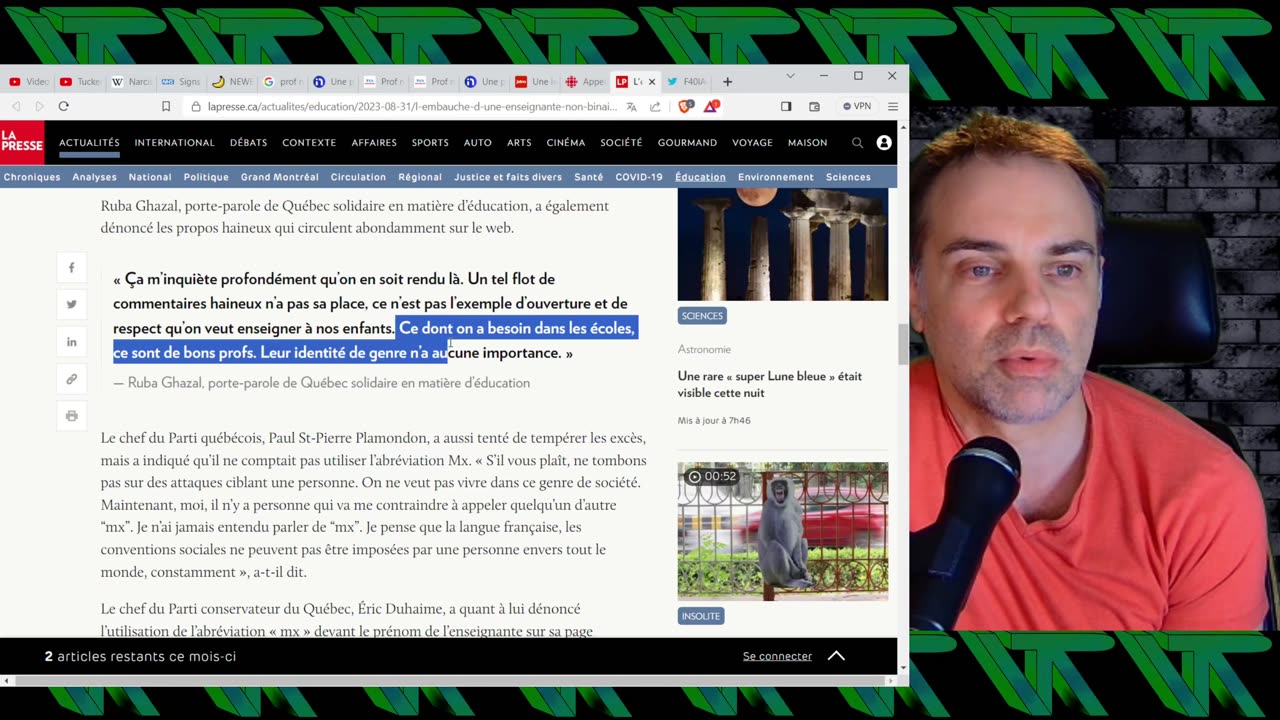
Task: Click the translate page icon in address bar
Action: (x=631, y=106)
